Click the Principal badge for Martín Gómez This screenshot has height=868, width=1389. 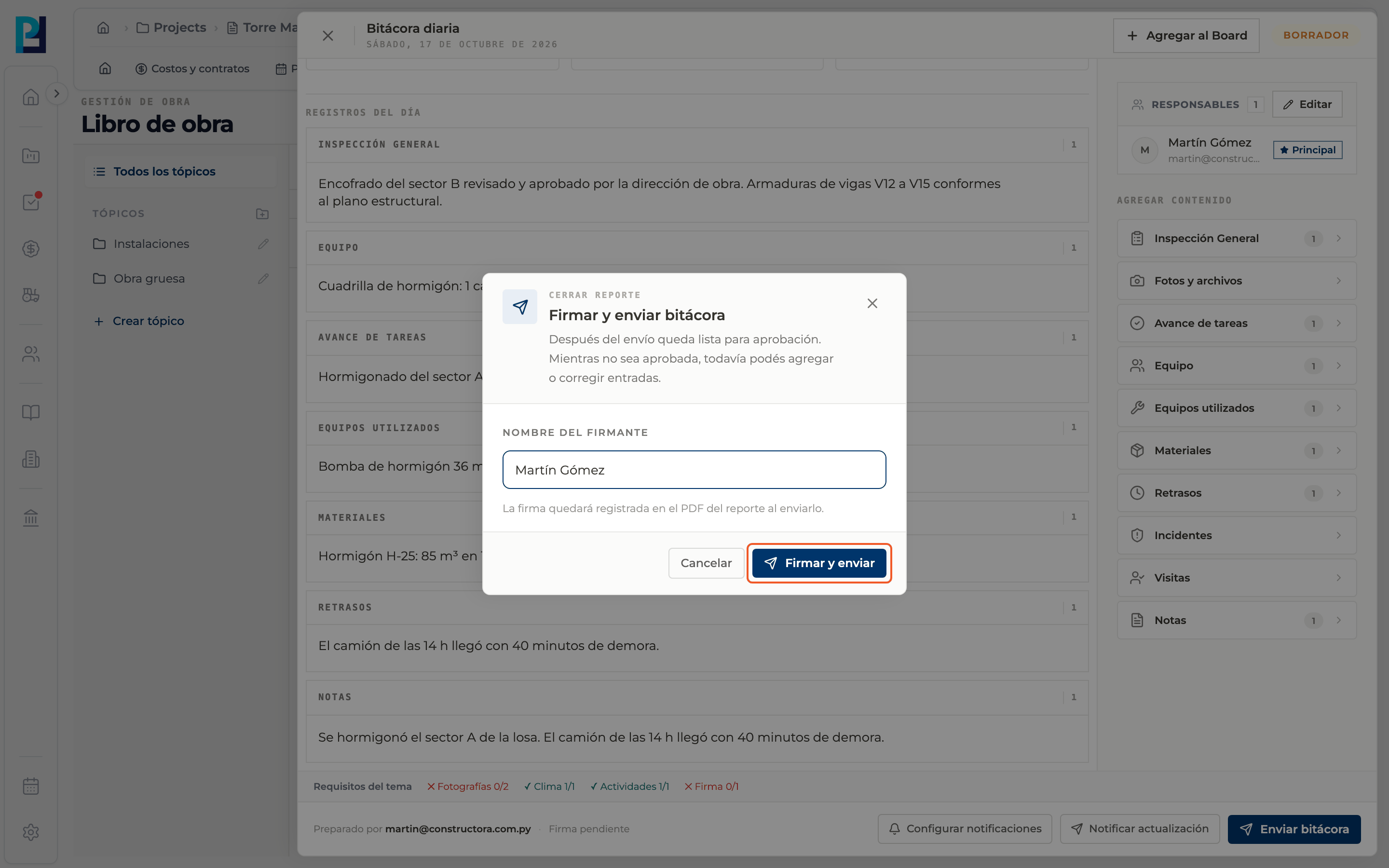coord(1307,150)
